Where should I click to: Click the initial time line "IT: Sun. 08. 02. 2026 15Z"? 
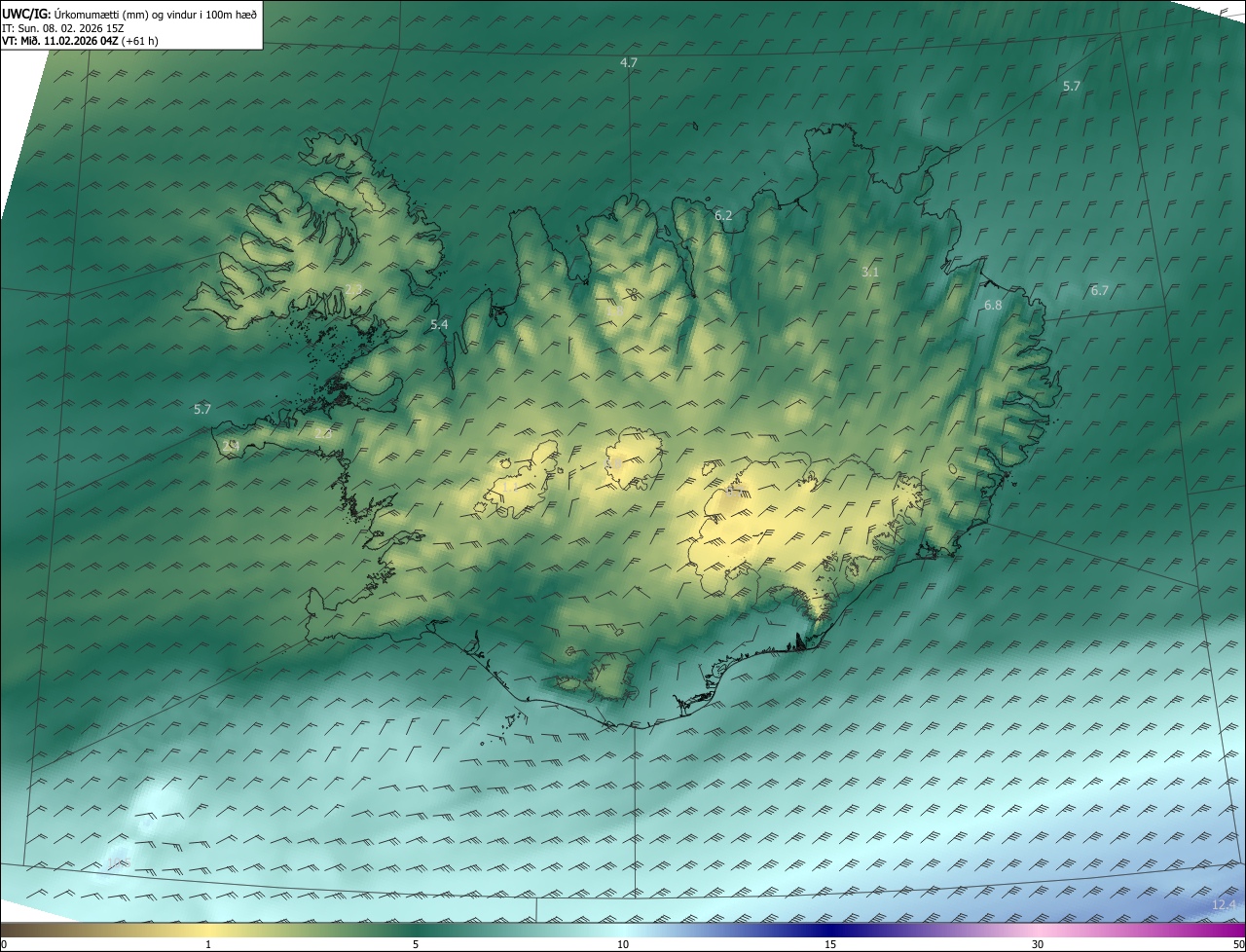63,28
